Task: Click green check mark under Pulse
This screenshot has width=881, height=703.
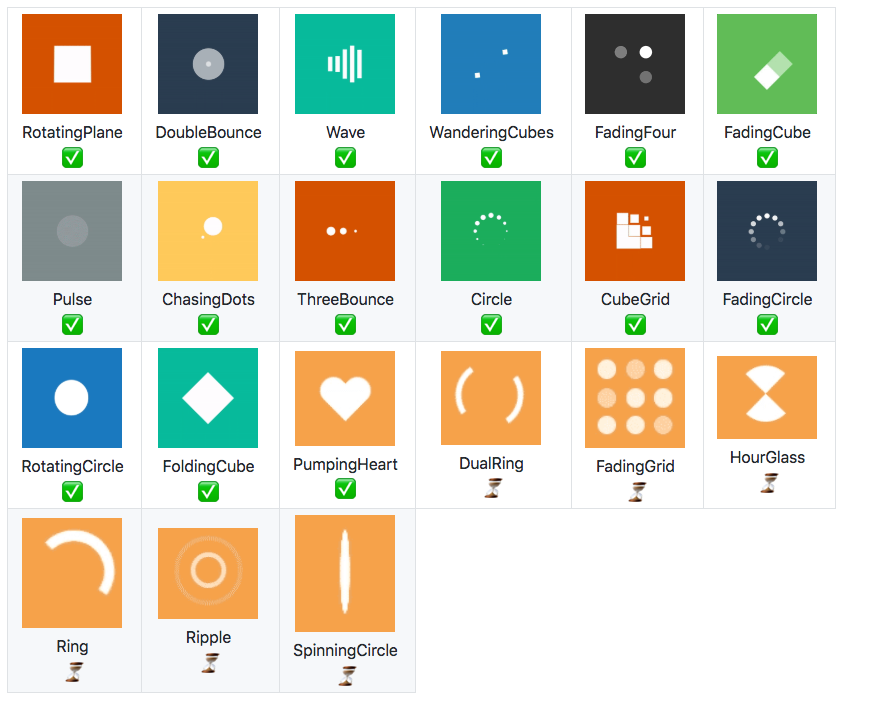Action: 72,324
